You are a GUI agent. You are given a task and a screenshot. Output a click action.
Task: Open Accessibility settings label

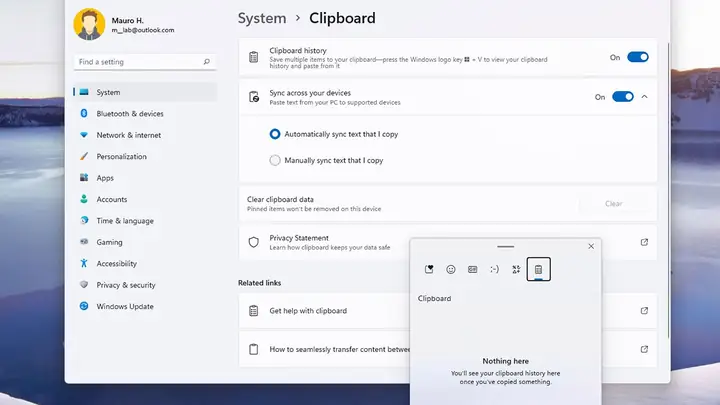click(117, 264)
